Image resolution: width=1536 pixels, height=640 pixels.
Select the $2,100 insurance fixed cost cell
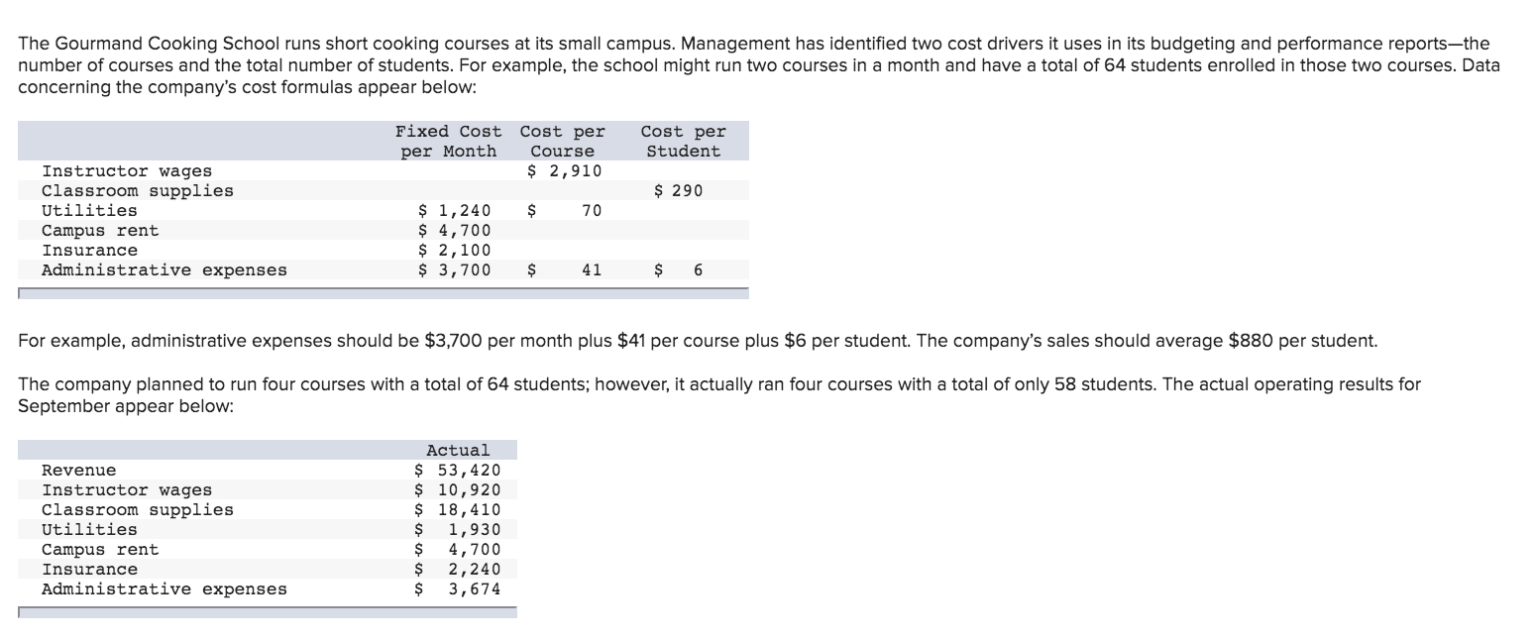click(454, 250)
